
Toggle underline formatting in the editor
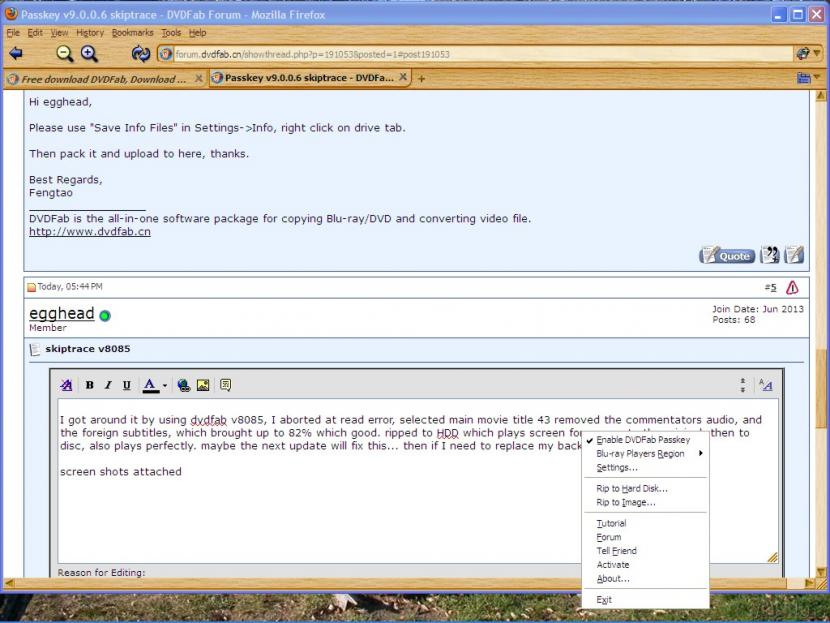pyautogui.click(x=127, y=385)
